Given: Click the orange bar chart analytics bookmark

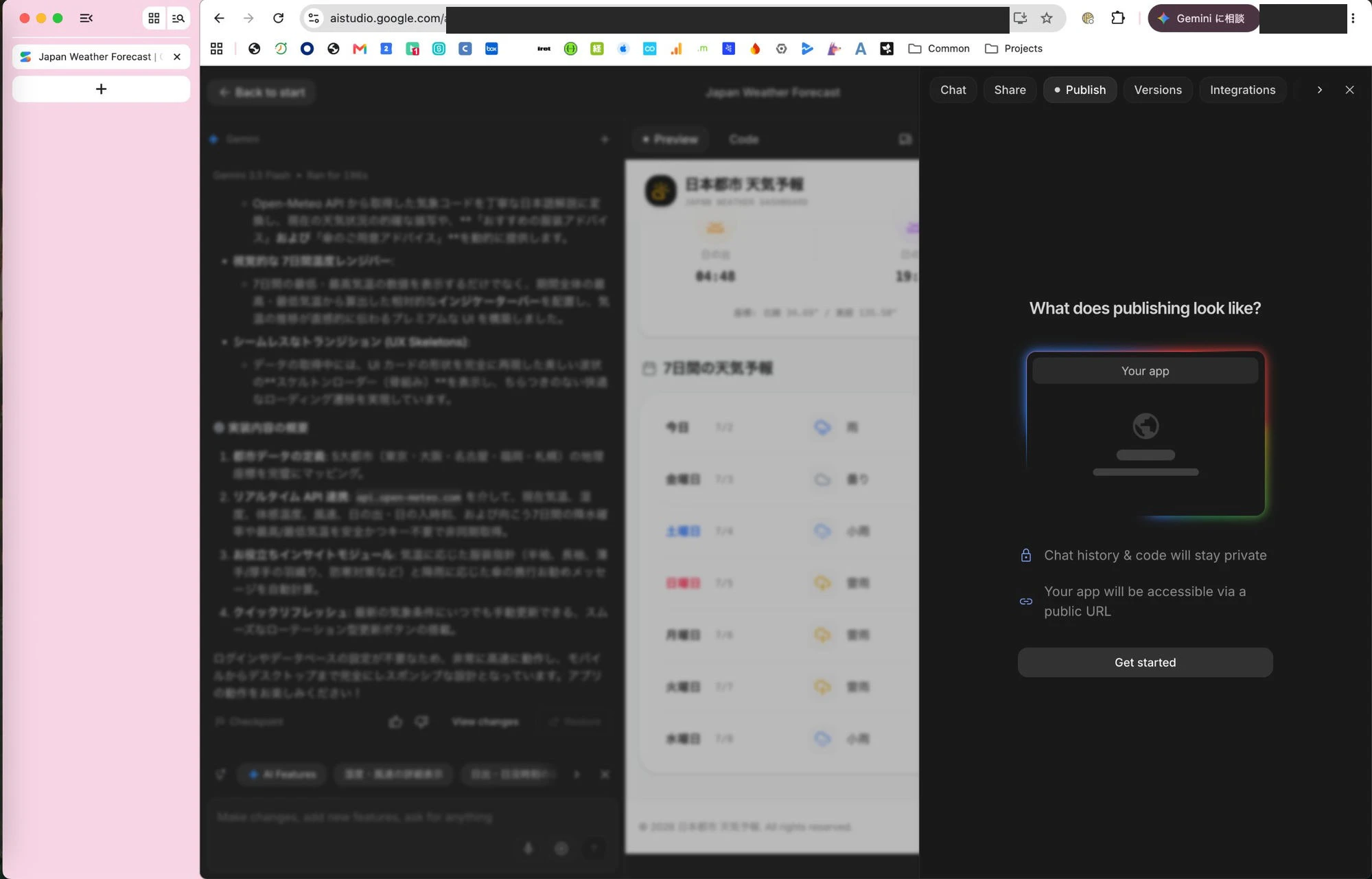Looking at the screenshot, I should 676,49.
